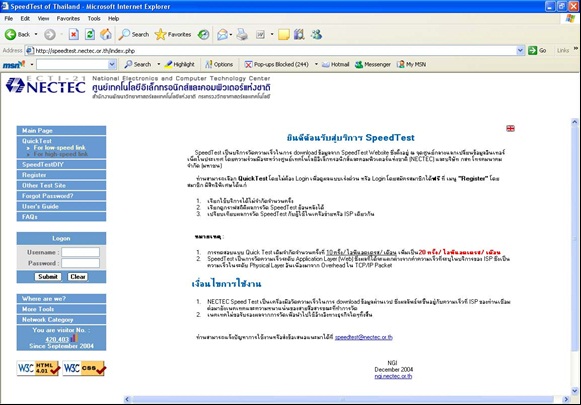581x405 pixels.
Task: Open ngi.nectec.or.th footer link
Action: (393, 376)
